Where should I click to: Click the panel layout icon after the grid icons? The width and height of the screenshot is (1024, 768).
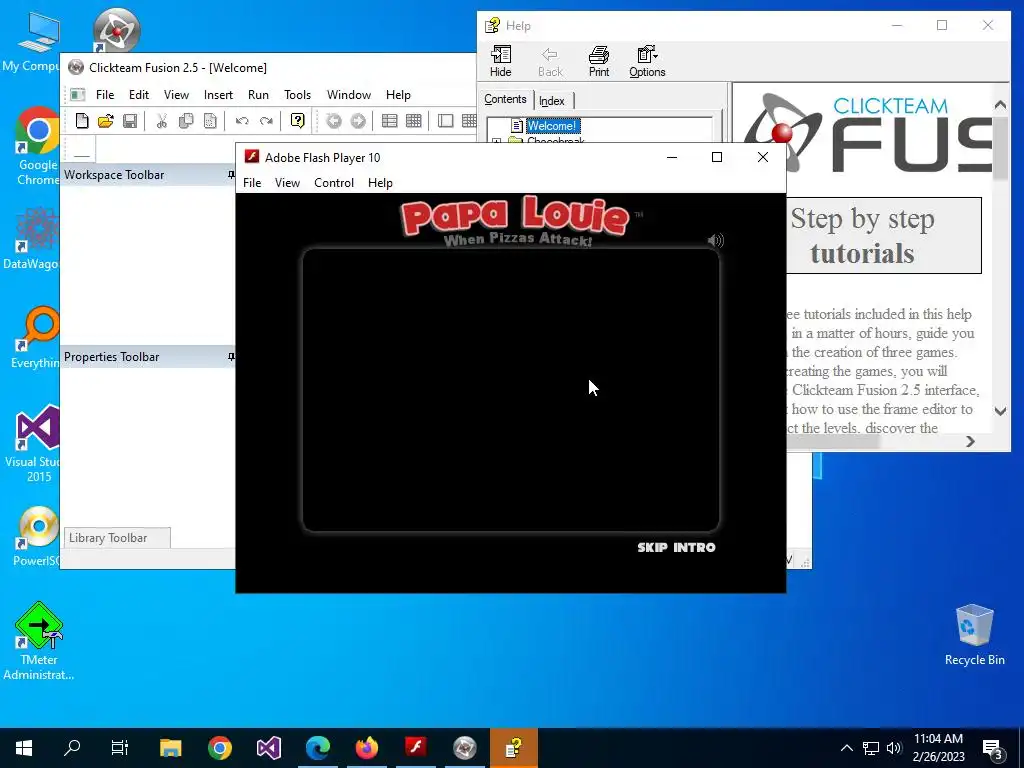point(445,121)
